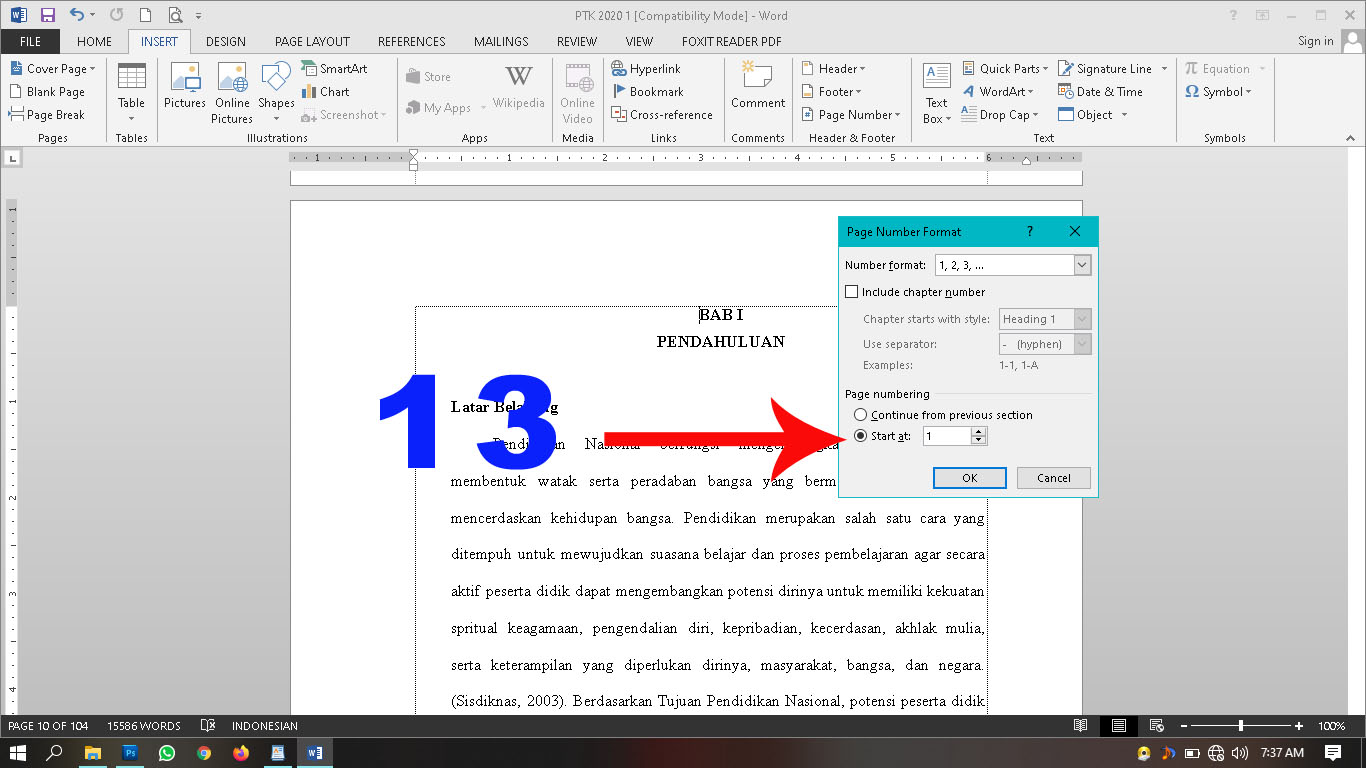The width and height of the screenshot is (1366, 768).
Task: Open the Shapes gallery
Action: (276, 91)
